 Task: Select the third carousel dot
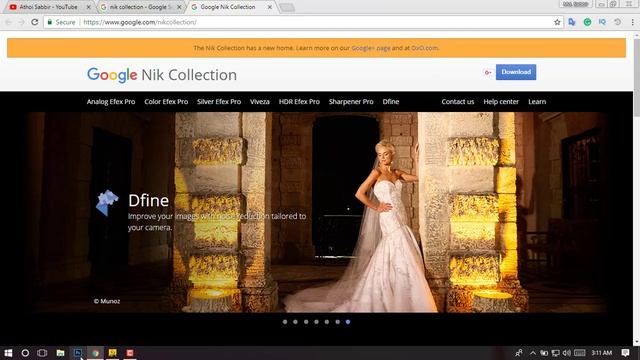[306, 322]
